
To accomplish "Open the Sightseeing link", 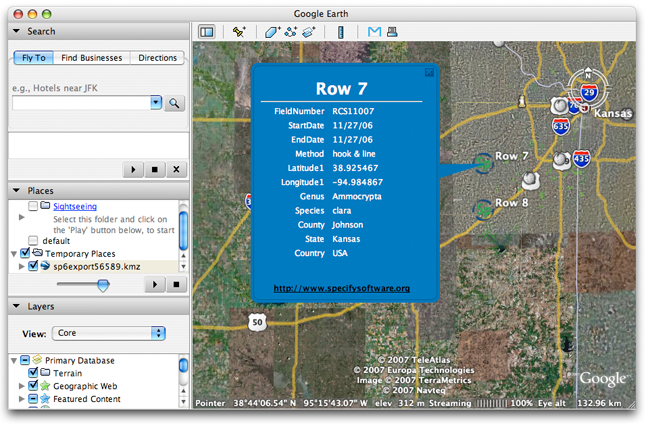I will 75,206.
